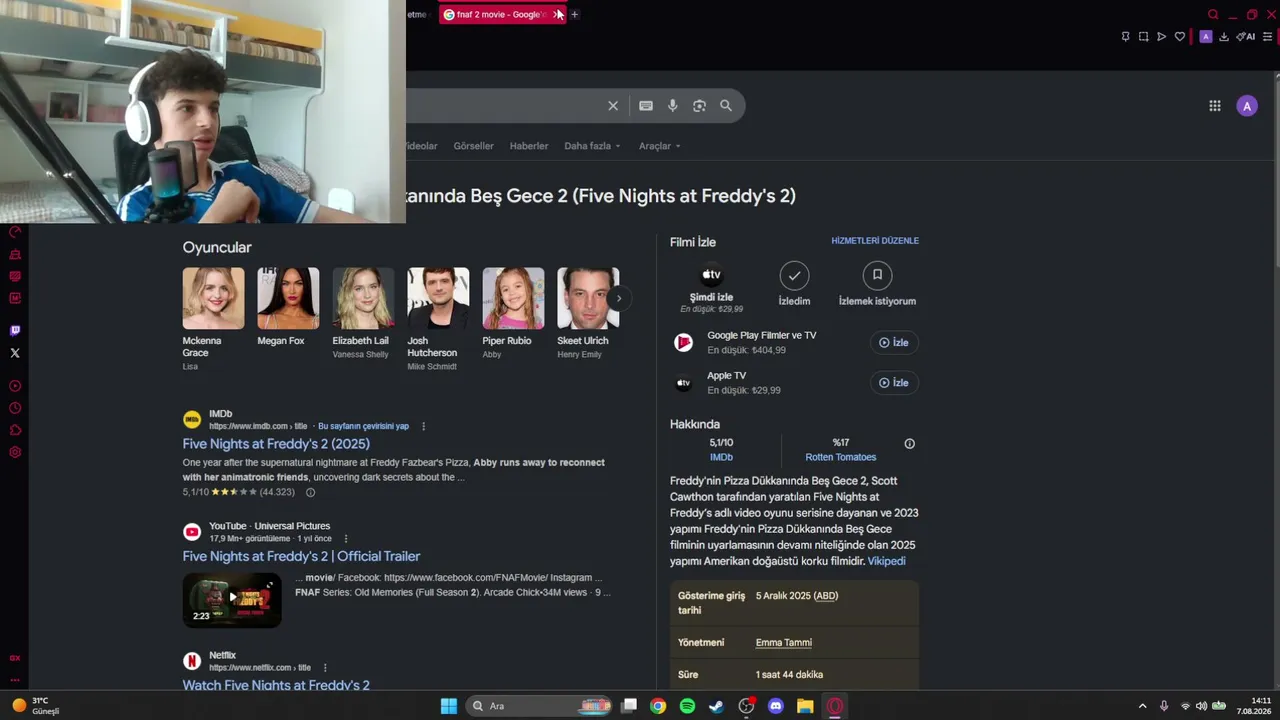Select the Josh Hutcherson cast photo
This screenshot has width=1280, height=720.
coord(438,298)
